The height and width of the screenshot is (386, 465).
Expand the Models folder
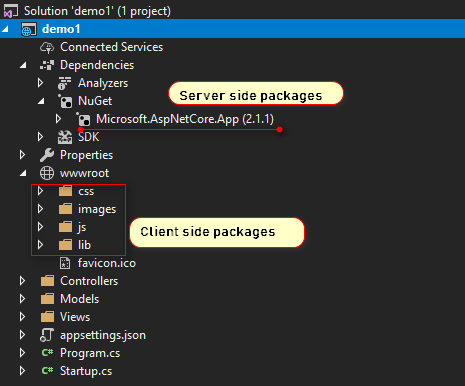[x=22, y=299]
